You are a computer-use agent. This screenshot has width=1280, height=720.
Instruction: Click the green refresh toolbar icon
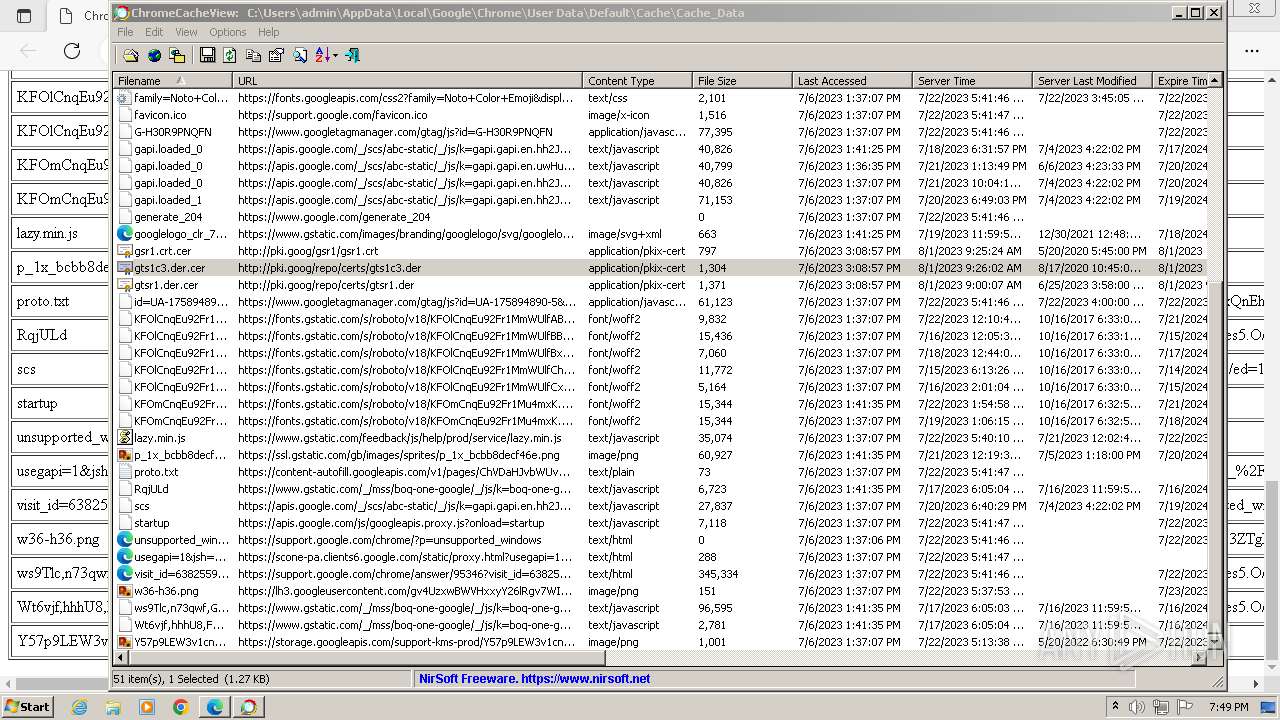point(230,56)
